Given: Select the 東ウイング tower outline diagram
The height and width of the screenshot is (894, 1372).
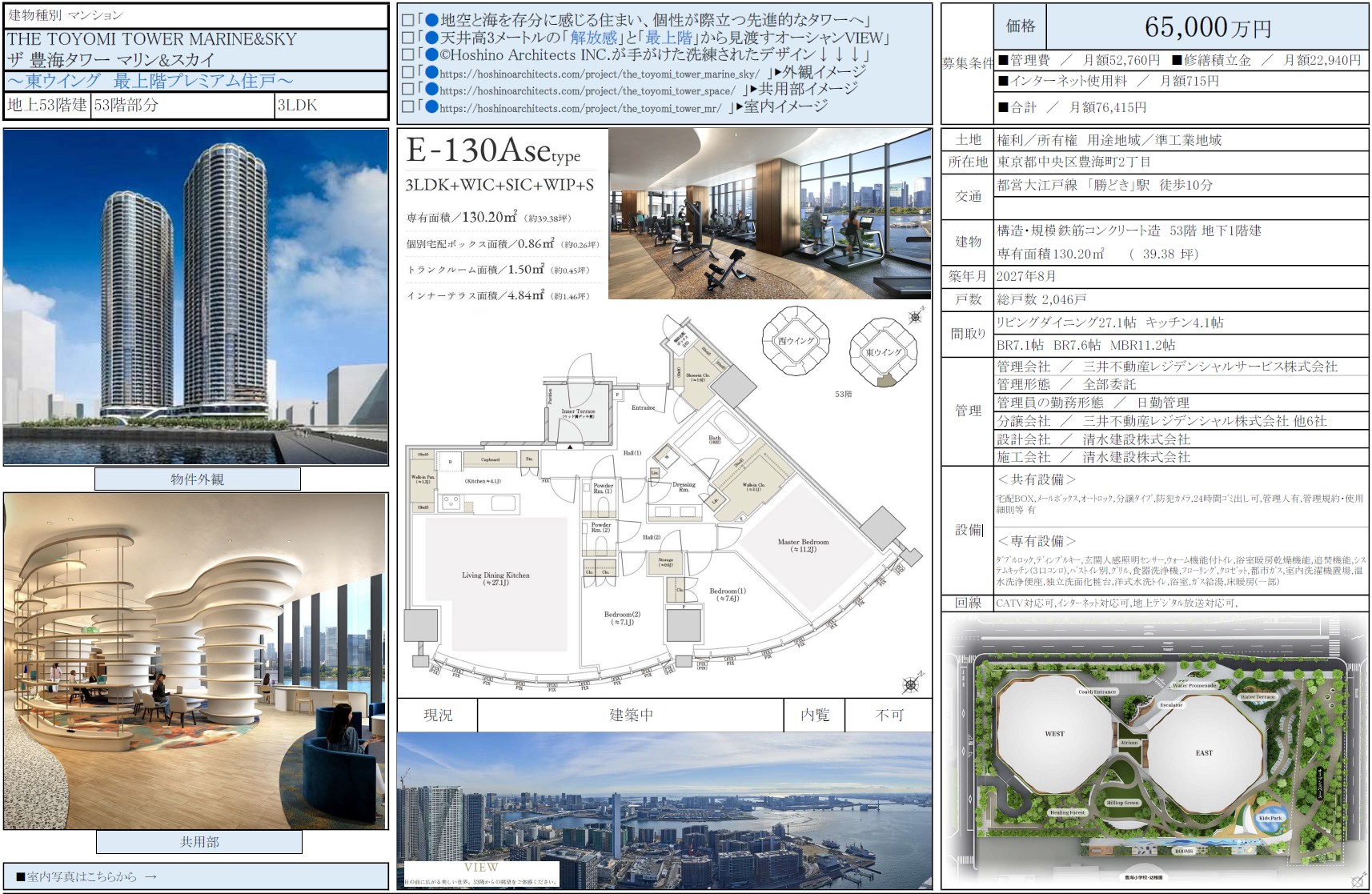Looking at the screenshot, I should [x=882, y=352].
